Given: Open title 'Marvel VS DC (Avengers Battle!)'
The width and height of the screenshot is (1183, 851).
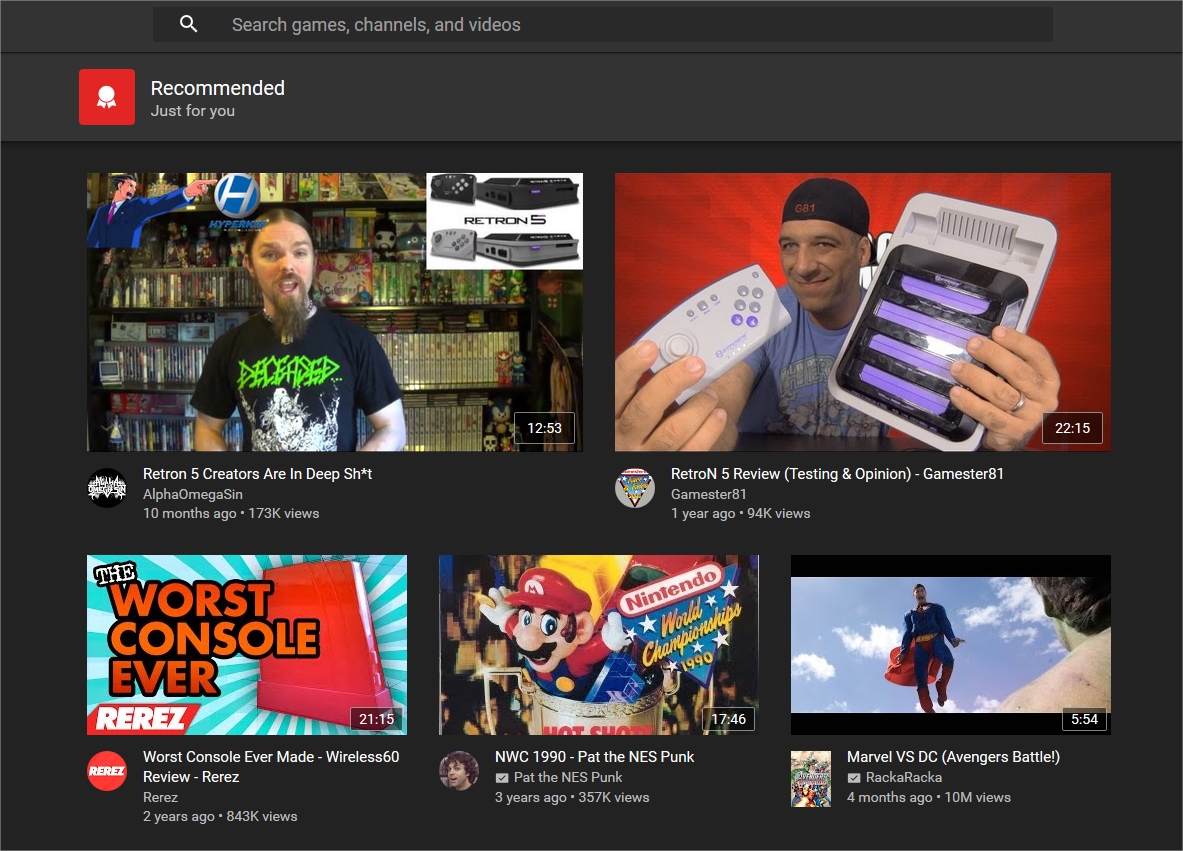Looking at the screenshot, I should coord(954,757).
